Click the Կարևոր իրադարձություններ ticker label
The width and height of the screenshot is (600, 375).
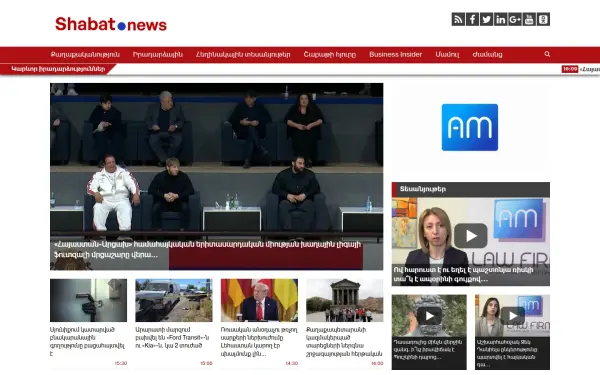(x=58, y=69)
